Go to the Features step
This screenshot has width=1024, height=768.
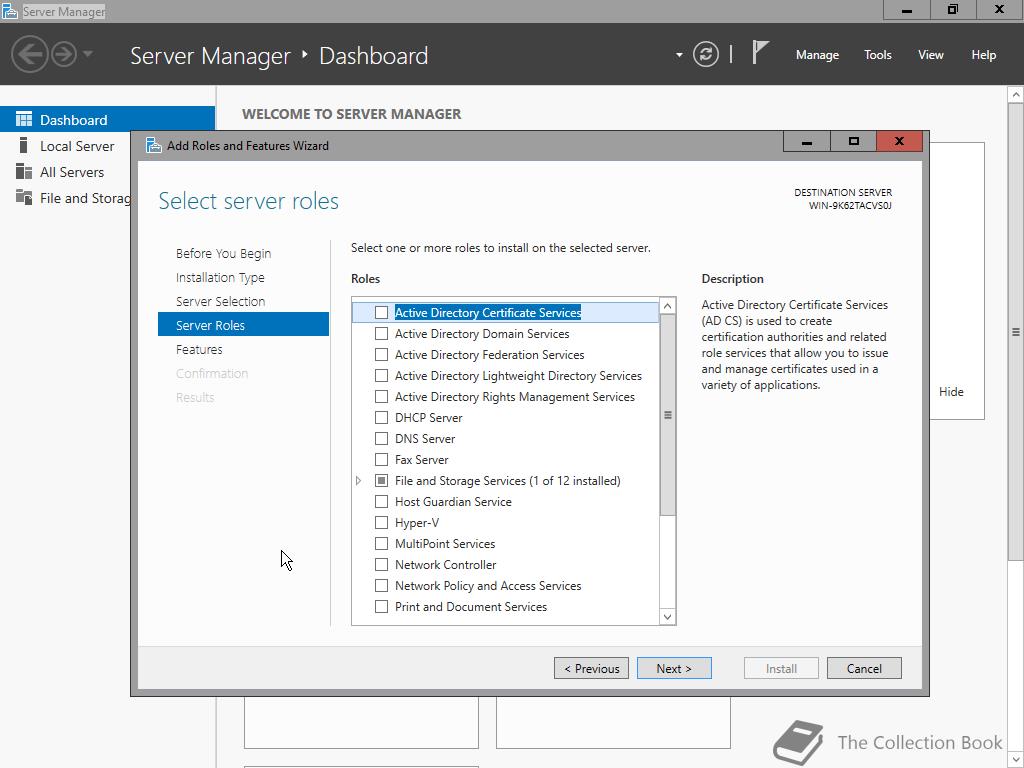point(199,349)
